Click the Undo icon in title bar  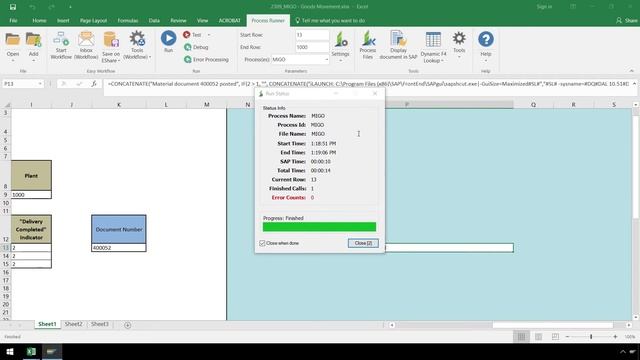point(32,7)
